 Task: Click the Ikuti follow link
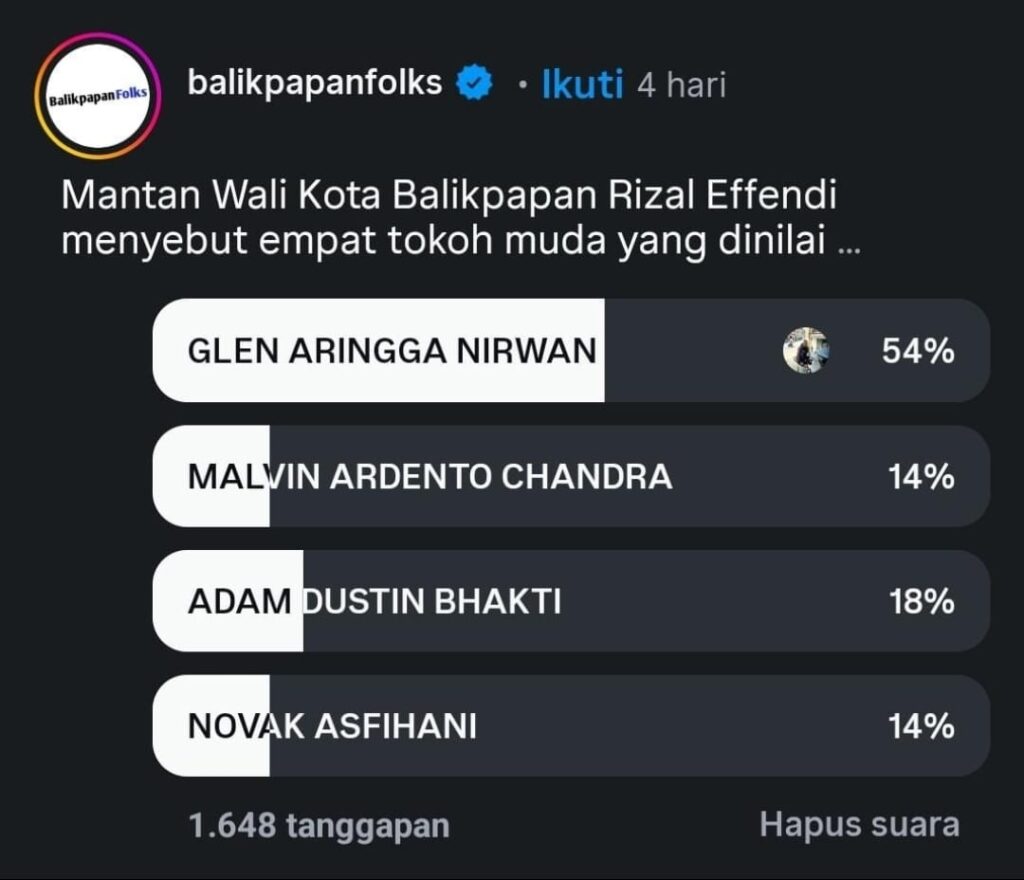tap(583, 85)
